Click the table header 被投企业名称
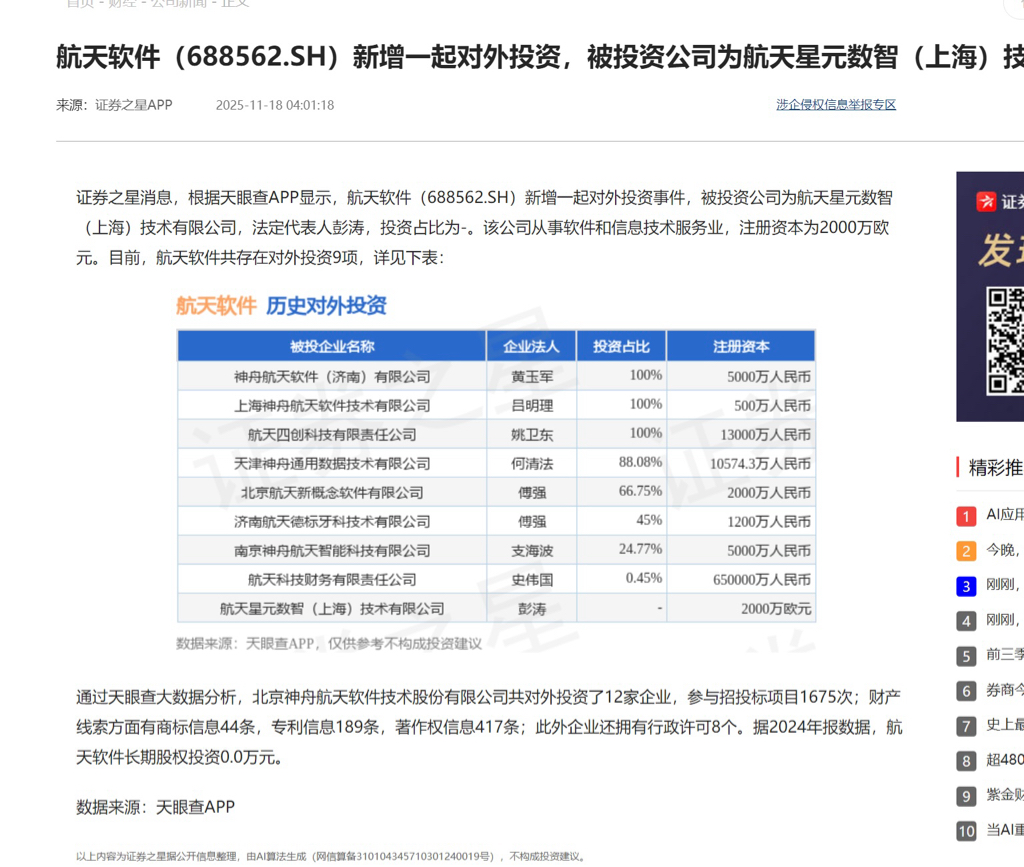The height and width of the screenshot is (867, 1024). (332, 346)
